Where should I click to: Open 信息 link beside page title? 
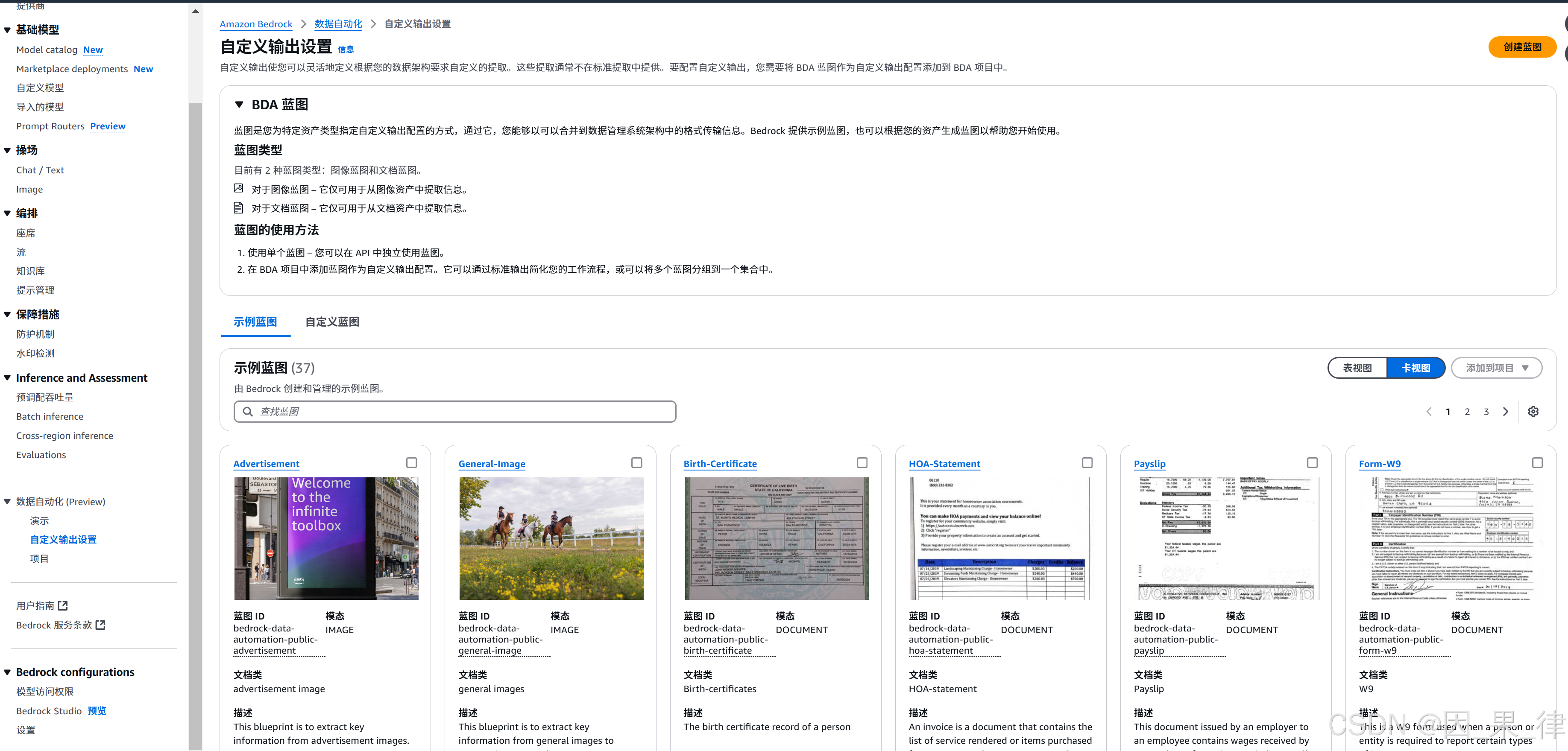pos(346,49)
